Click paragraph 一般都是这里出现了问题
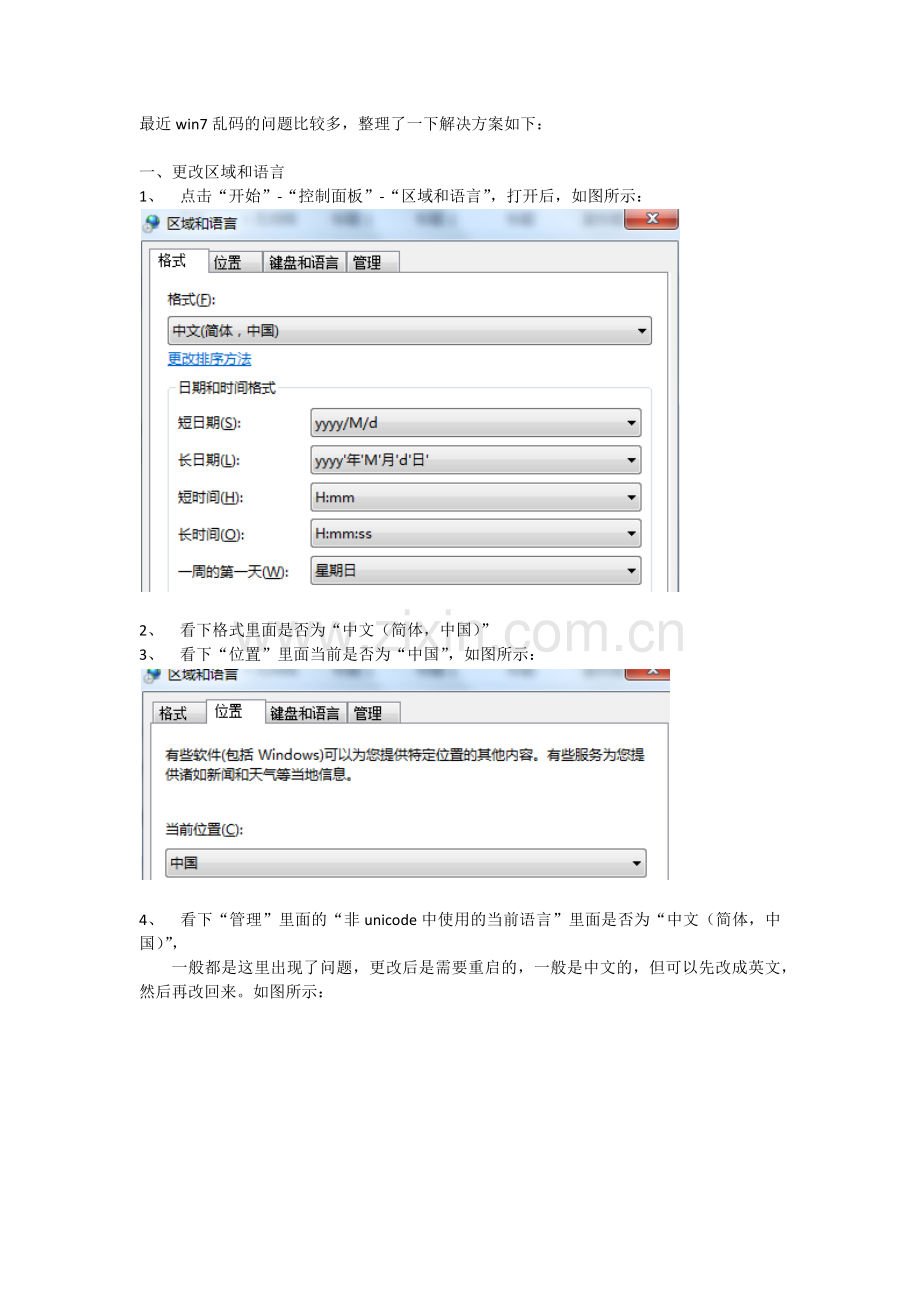This screenshot has width=920, height=1302. pyautogui.click(x=466, y=980)
